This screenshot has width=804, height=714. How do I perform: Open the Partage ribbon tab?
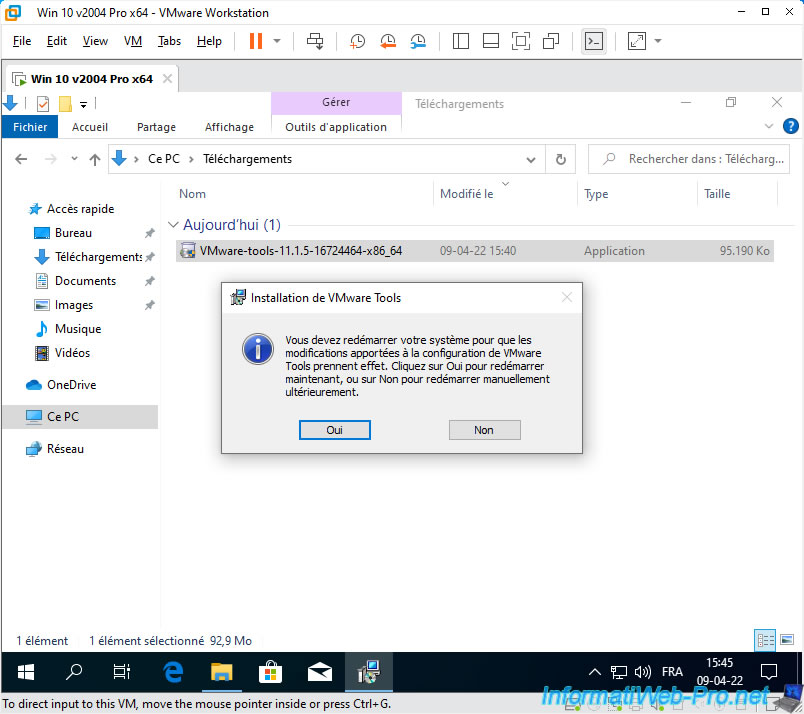[x=156, y=127]
